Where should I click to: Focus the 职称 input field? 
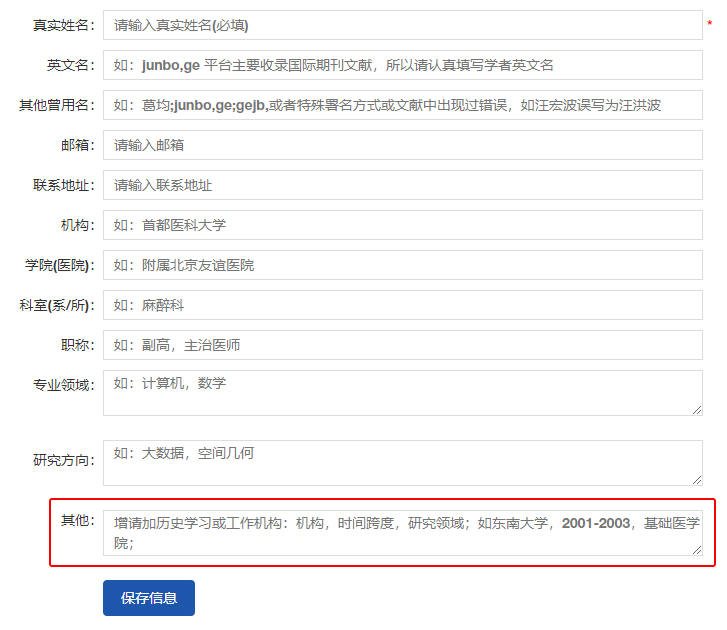click(402, 345)
